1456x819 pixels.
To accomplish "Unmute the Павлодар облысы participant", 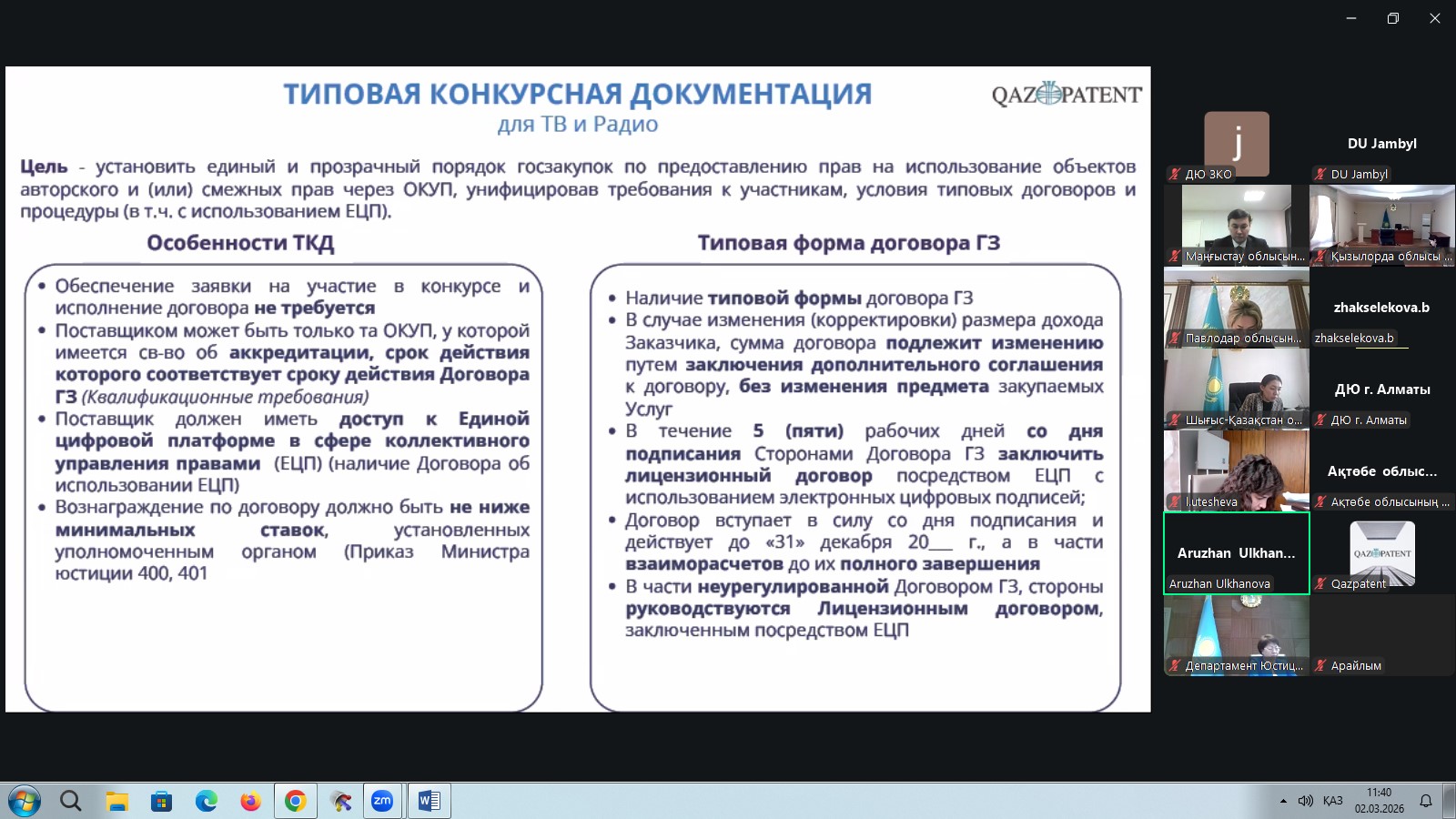I will (x=1172, y=338).
